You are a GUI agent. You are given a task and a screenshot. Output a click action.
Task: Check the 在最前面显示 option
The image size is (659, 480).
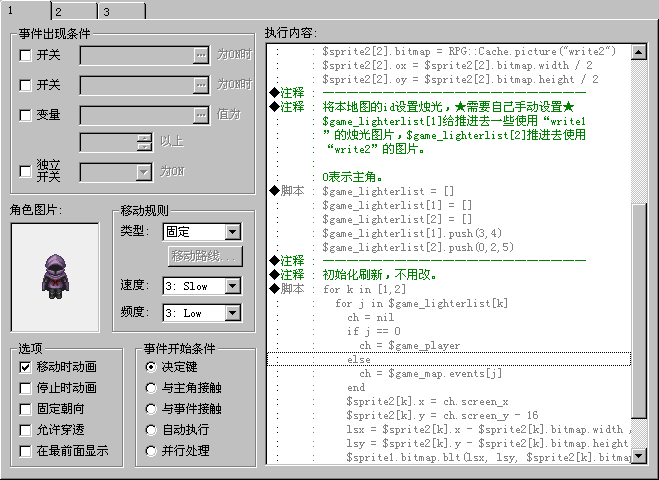(x=25, y=451)
